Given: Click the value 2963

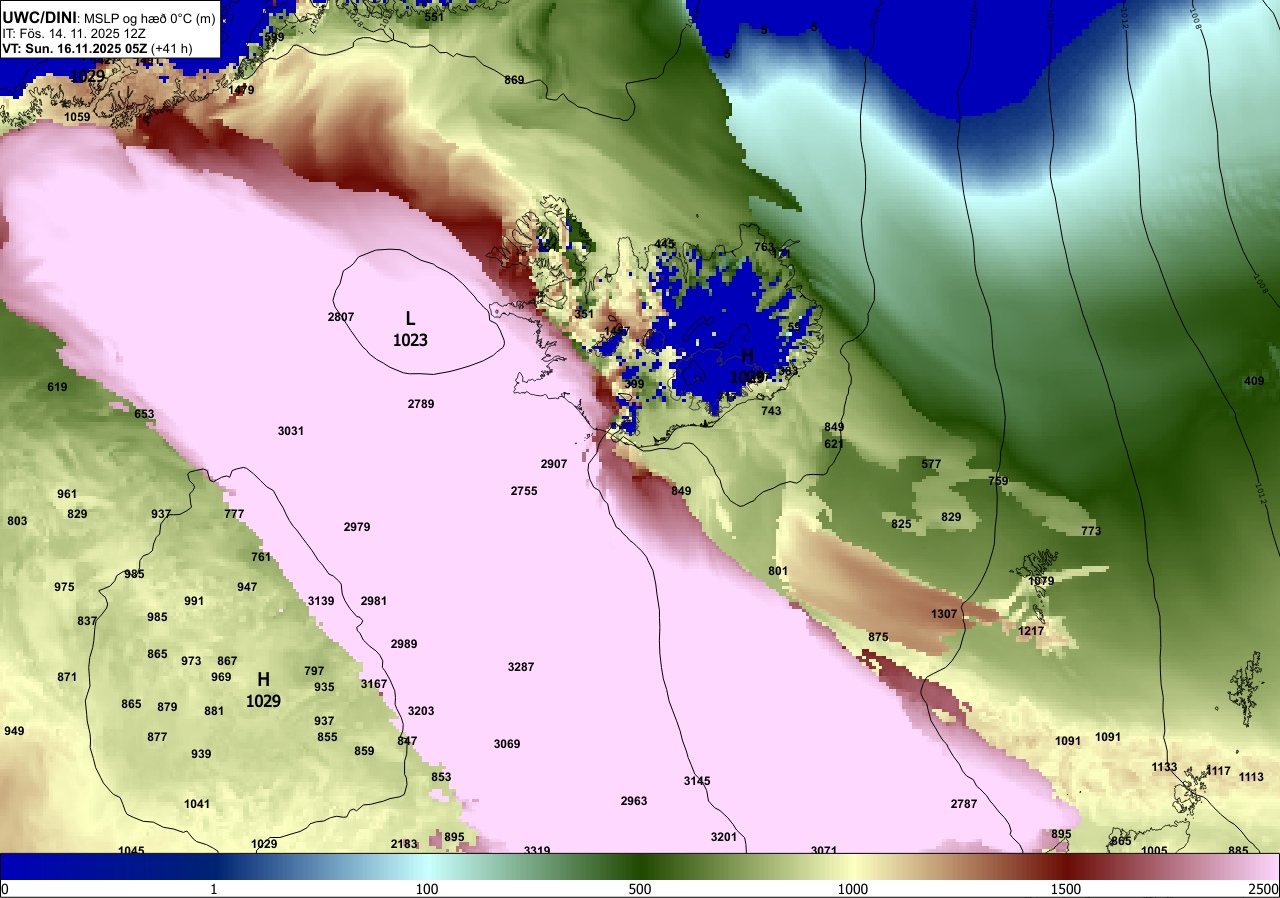Looking at the screenshot, I should tap(634, 801).
